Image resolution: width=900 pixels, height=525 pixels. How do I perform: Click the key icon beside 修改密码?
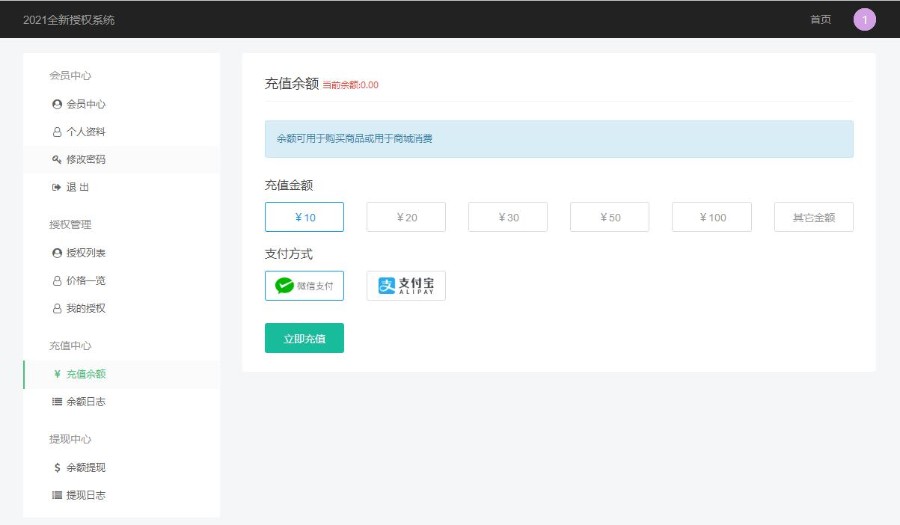point(57,160)
